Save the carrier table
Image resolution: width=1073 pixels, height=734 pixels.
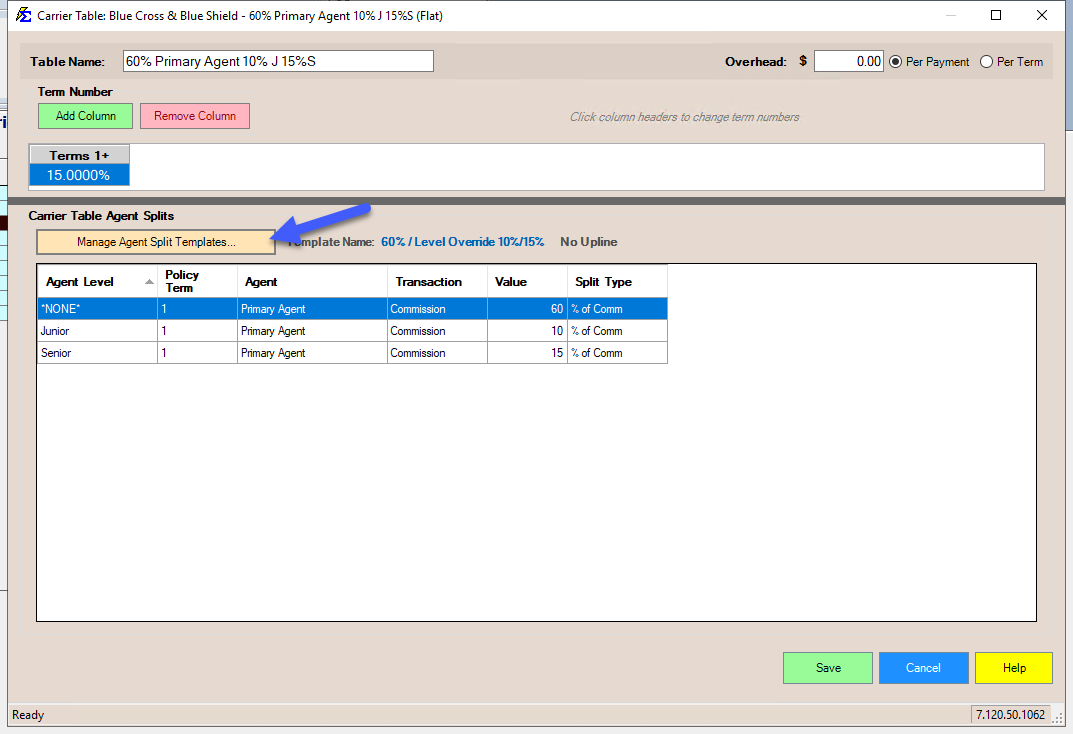pyautogui.click(x=828, y=668)
